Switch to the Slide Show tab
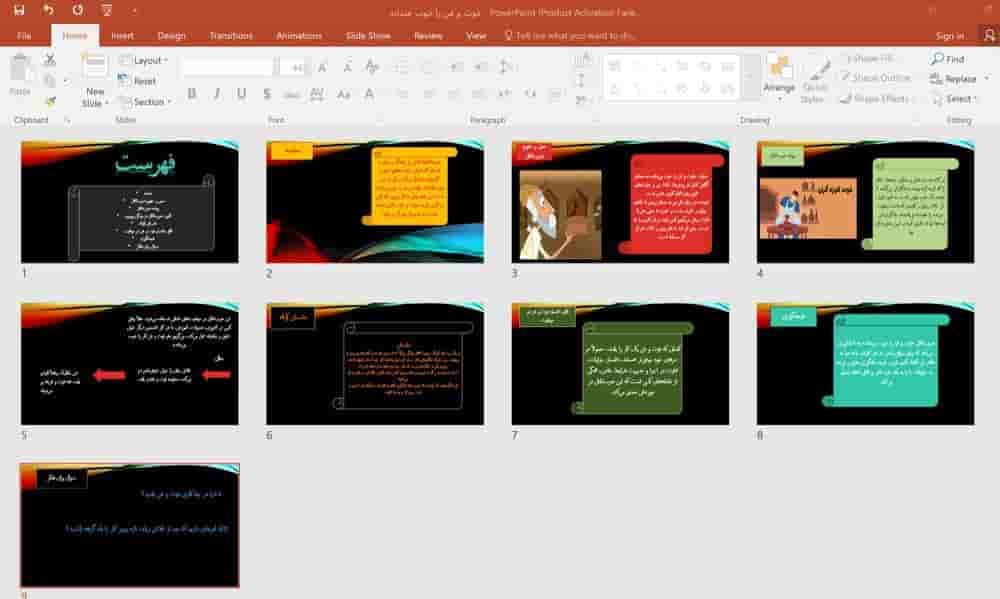Viewport: 1000px width, 599px height. (x=368, y=36)
